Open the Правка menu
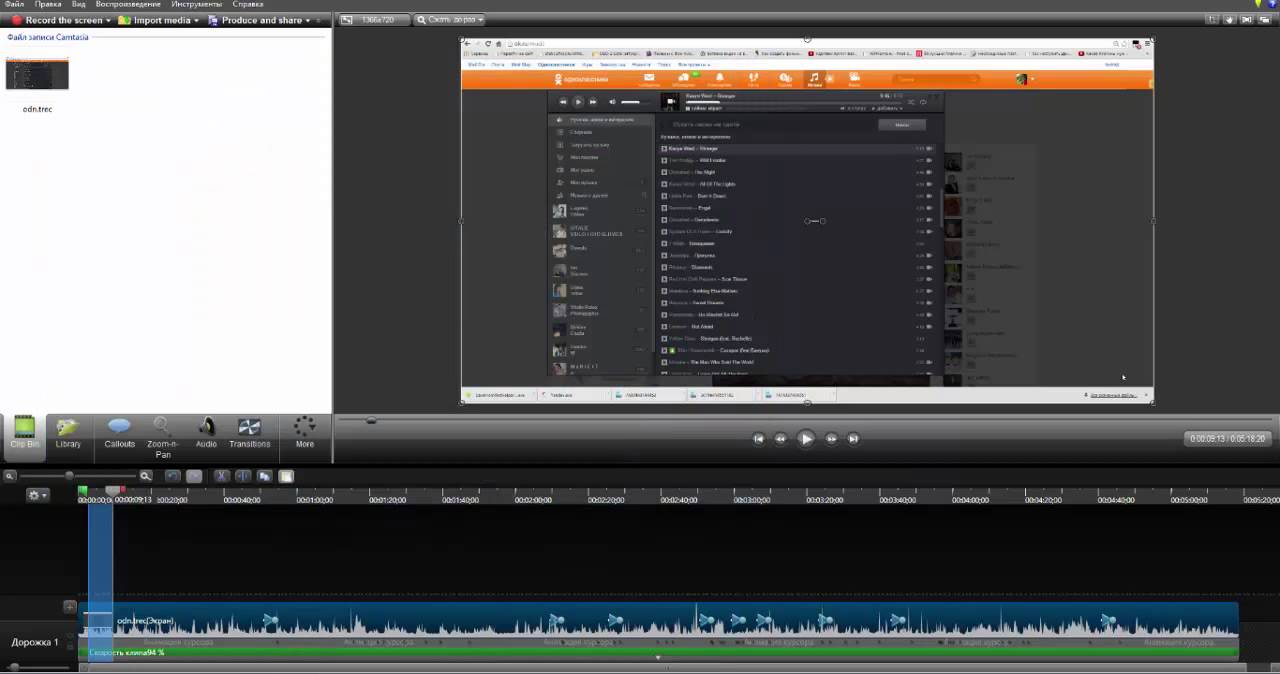 click(48, 4)
